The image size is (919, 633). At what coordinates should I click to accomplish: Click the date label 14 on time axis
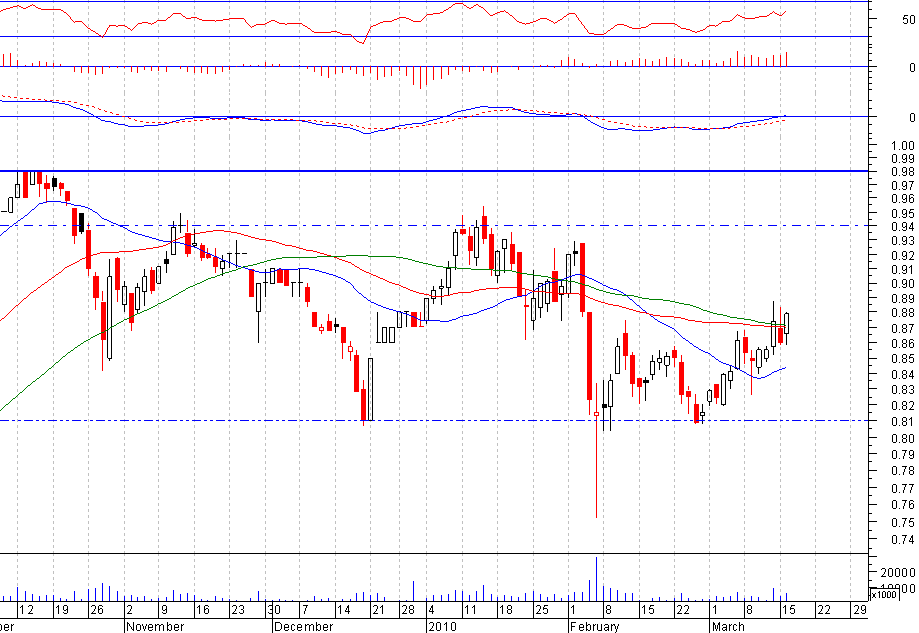pos(343,610)
